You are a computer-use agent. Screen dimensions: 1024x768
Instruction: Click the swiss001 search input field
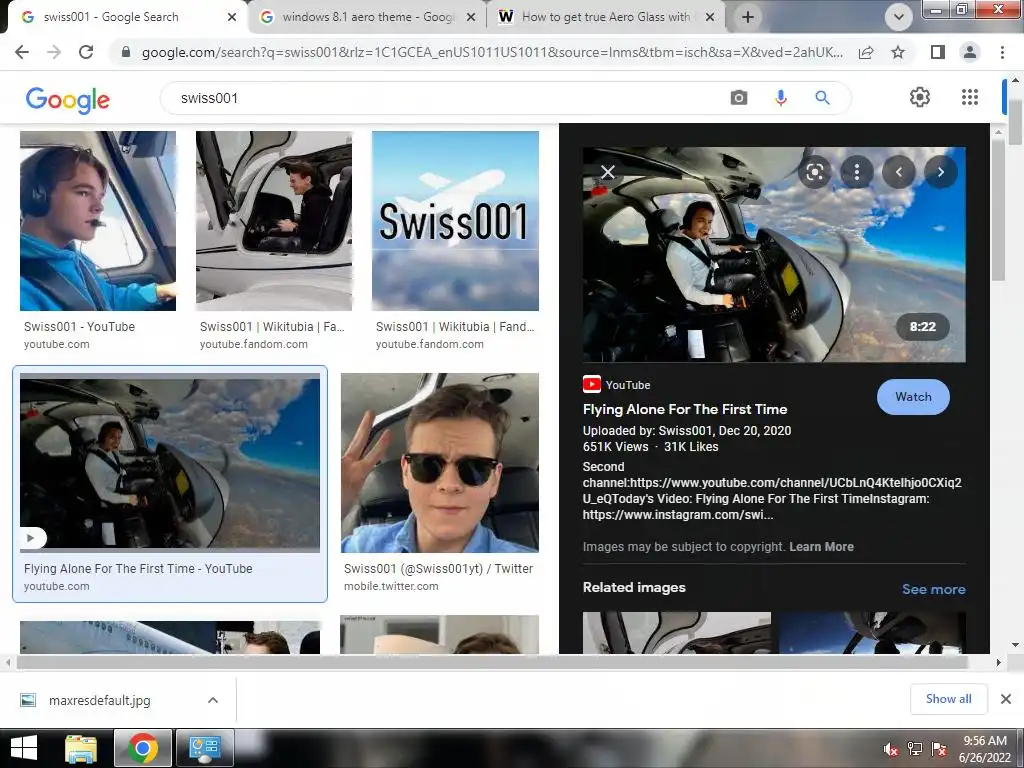tap(444, 98)
